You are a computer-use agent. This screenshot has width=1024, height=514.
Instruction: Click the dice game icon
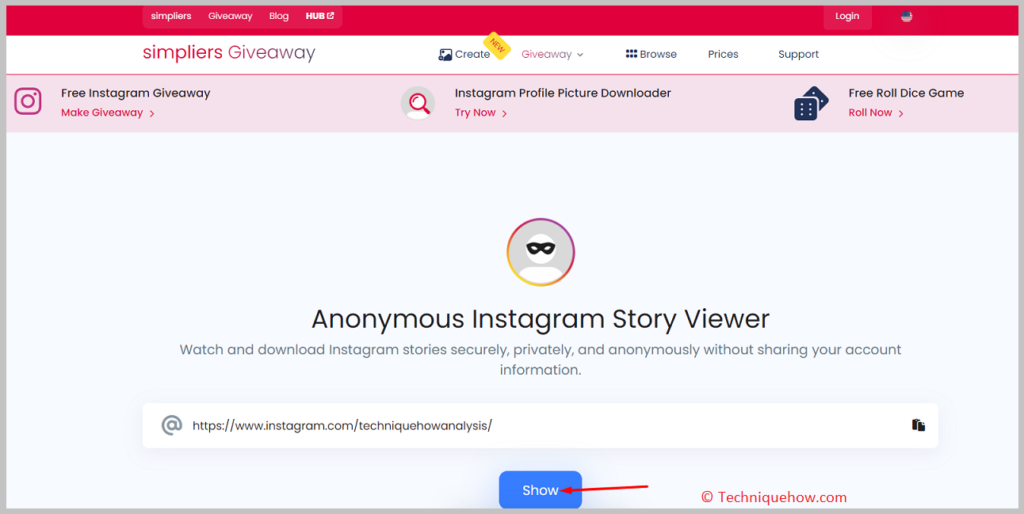811,103
